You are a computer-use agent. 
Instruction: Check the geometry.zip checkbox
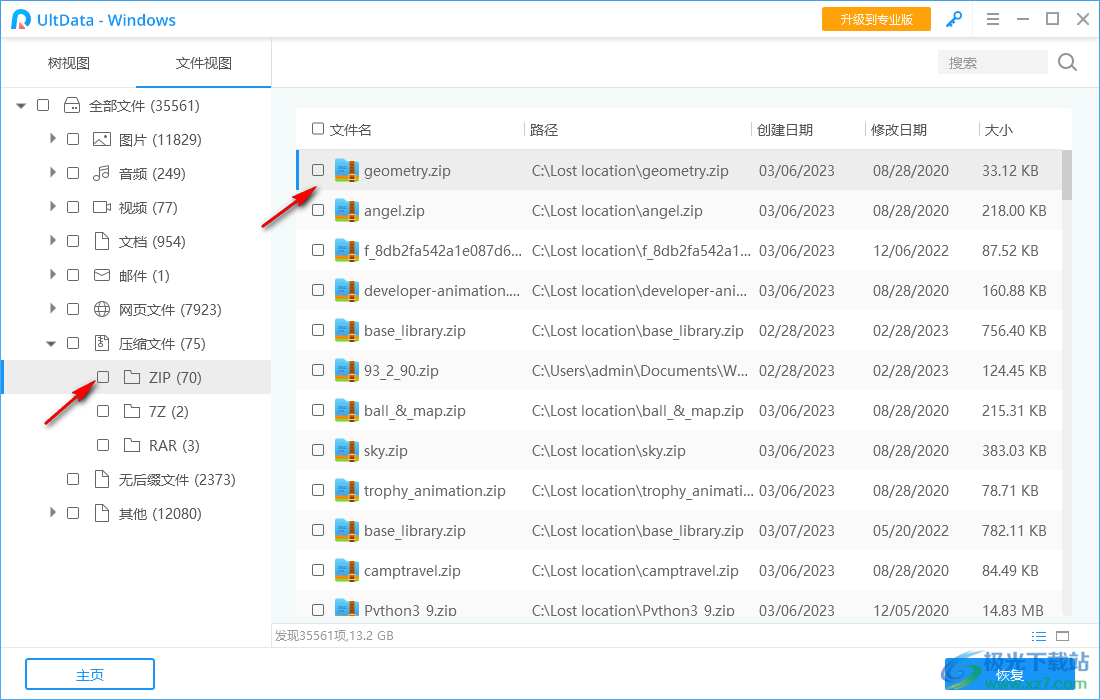point(317,170)
